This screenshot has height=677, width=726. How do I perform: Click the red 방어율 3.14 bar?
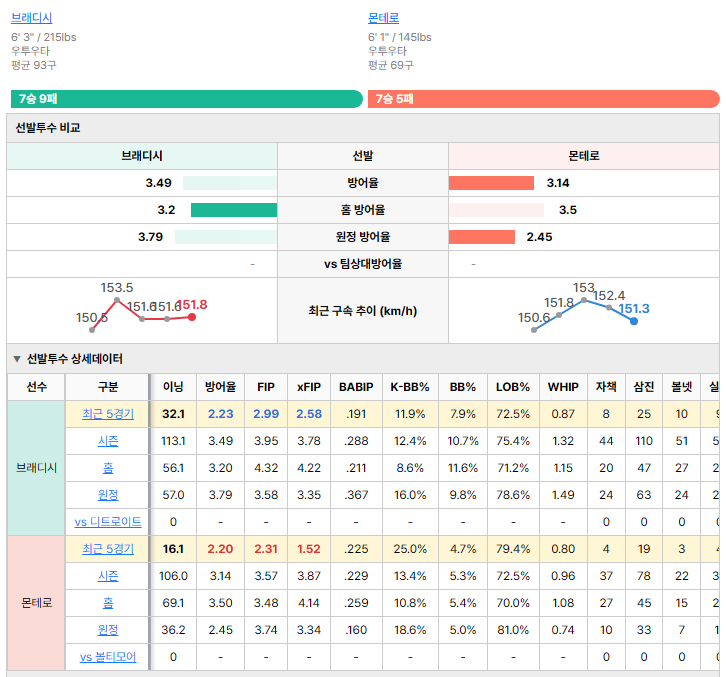coord(491,183)
